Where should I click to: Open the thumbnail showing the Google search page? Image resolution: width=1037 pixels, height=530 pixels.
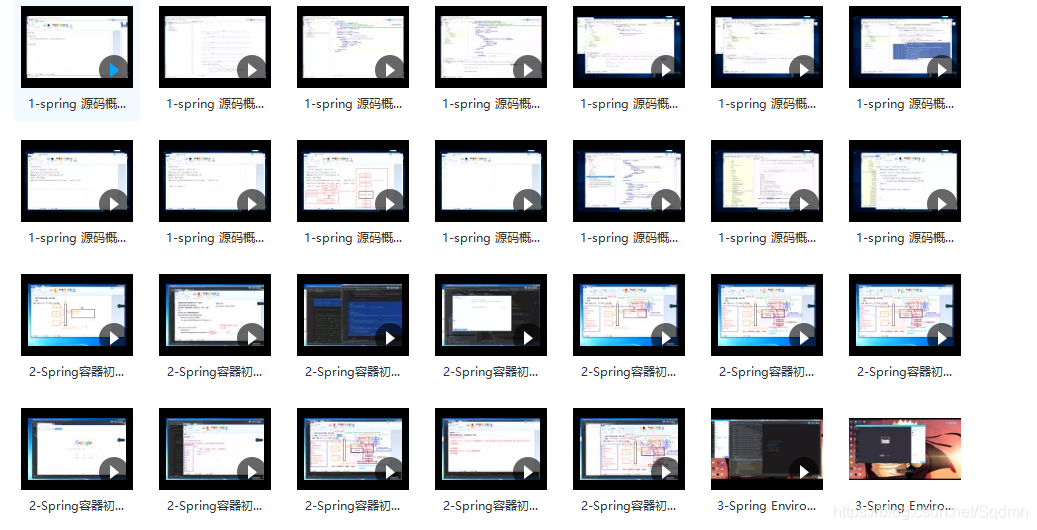77,449
